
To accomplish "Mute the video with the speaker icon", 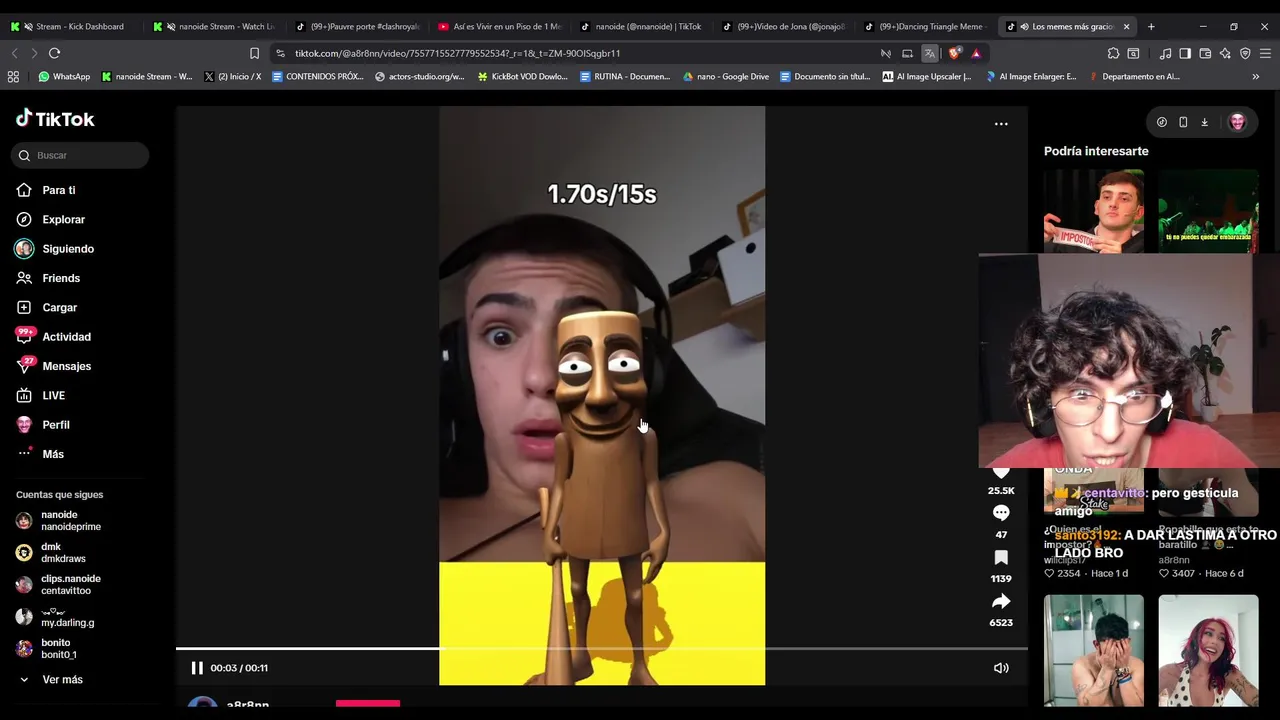I will 1001,668.
